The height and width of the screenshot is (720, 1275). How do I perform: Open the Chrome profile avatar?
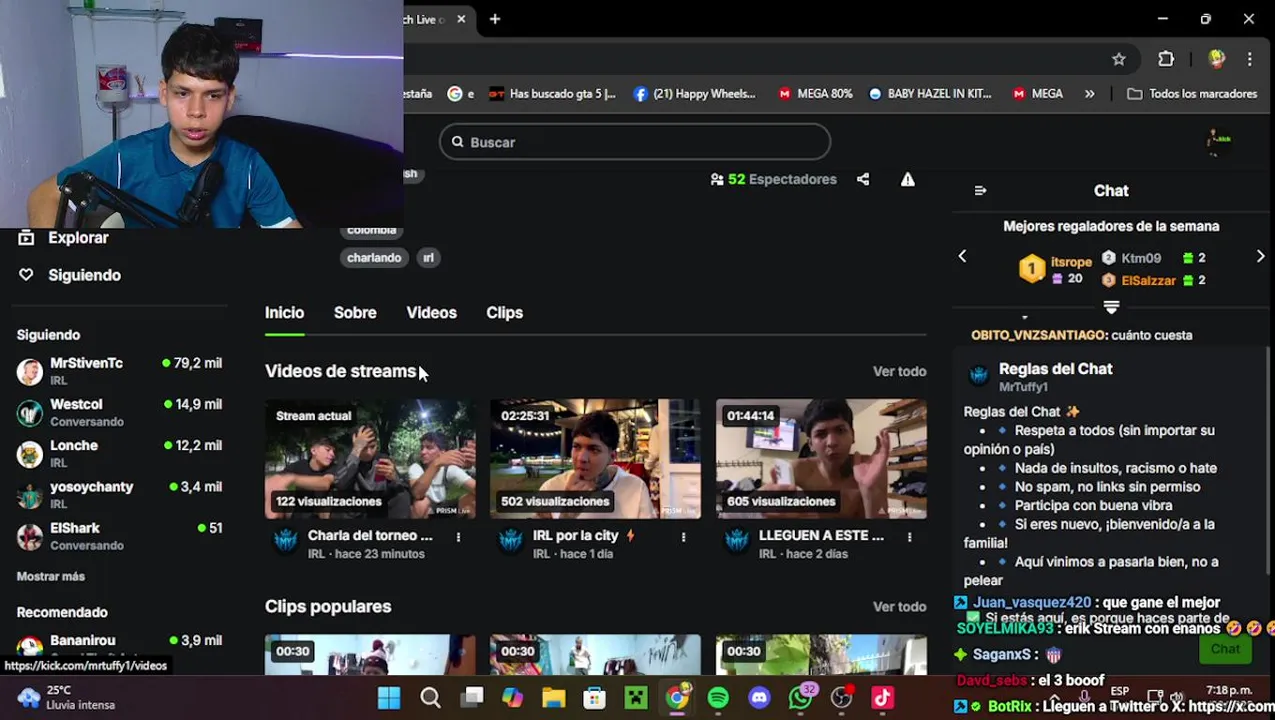point(1217,59)
